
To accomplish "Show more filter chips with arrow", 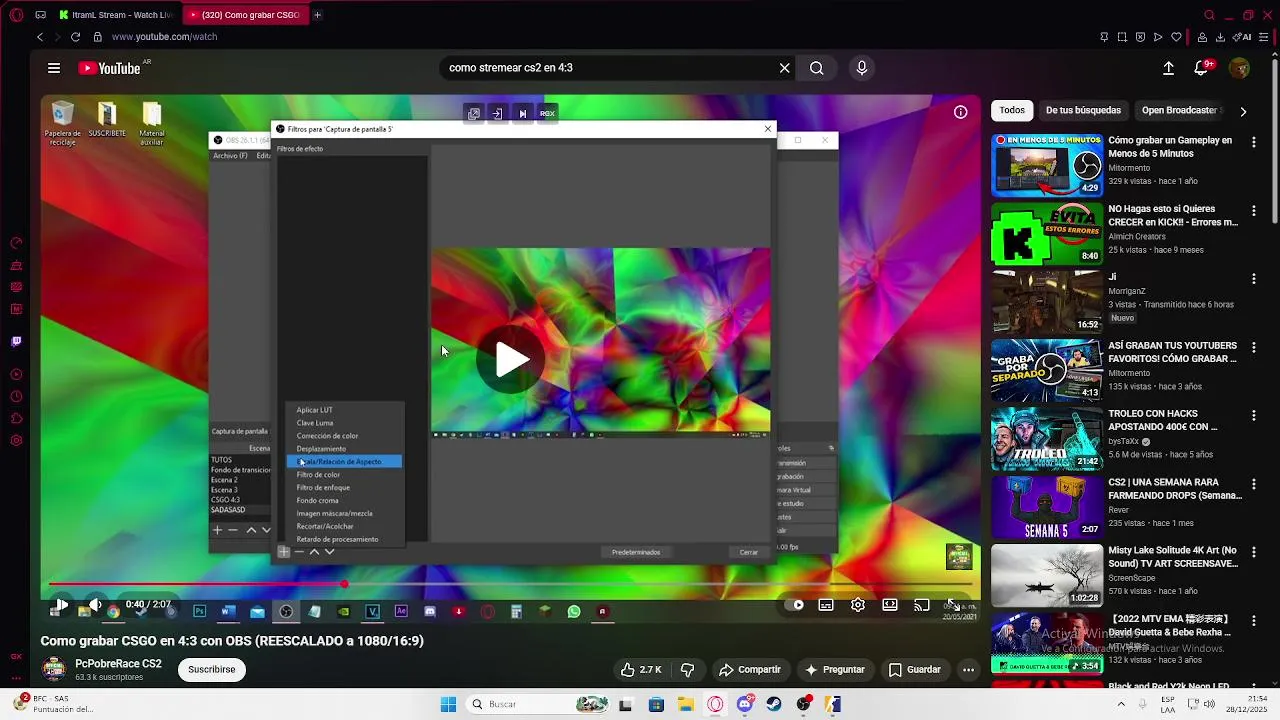I will 1243,111.
